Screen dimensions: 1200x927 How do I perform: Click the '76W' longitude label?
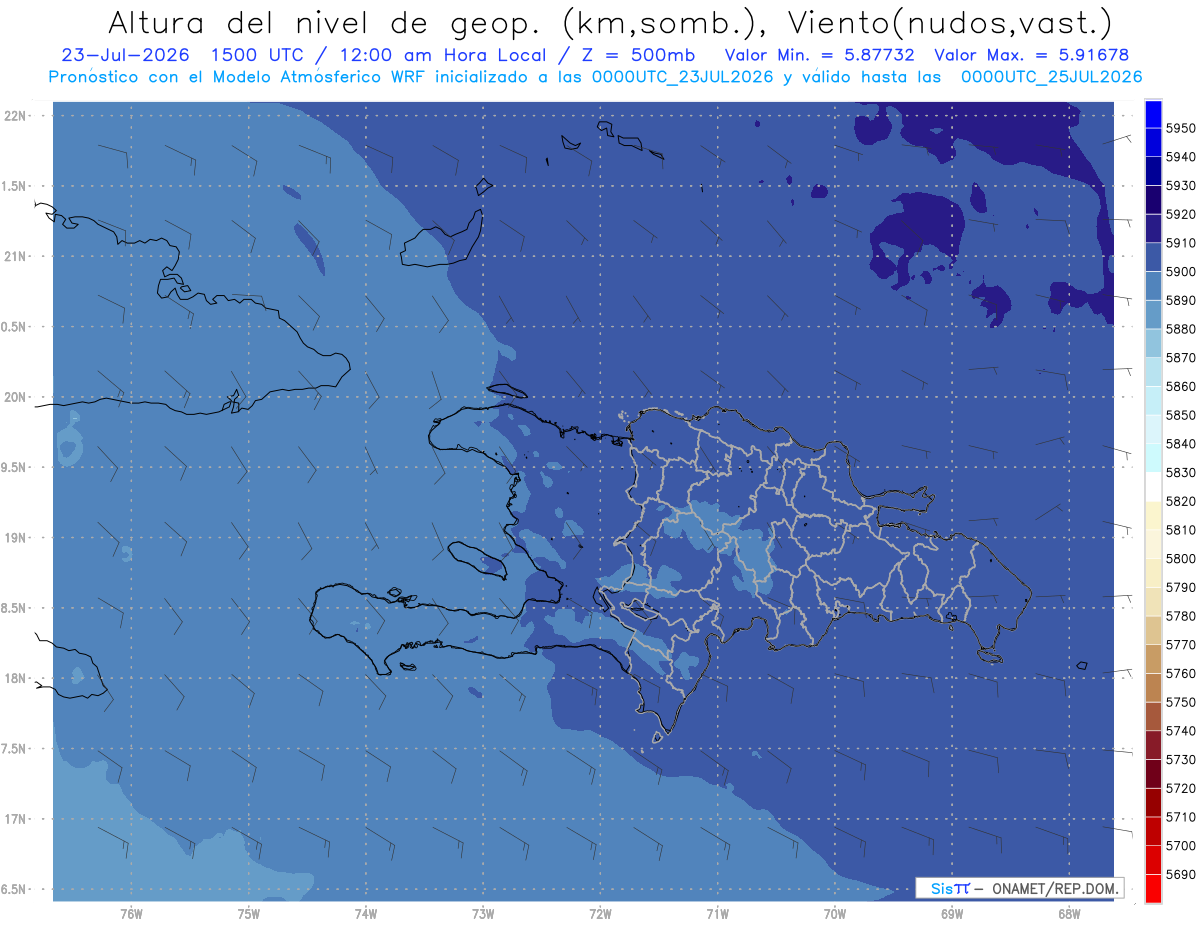(x=131, y=914)
